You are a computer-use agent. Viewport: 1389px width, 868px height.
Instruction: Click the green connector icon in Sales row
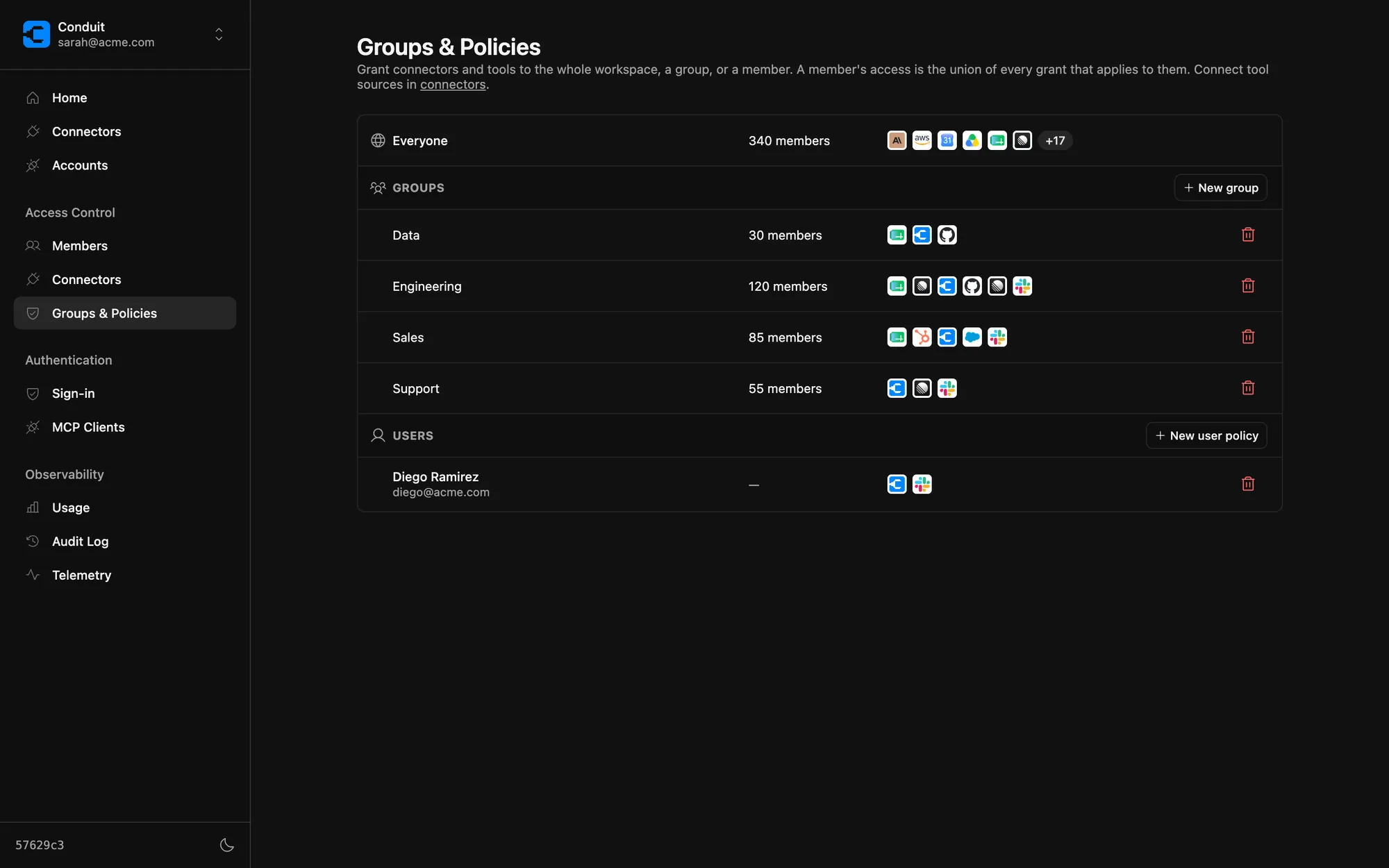point(897,337)
